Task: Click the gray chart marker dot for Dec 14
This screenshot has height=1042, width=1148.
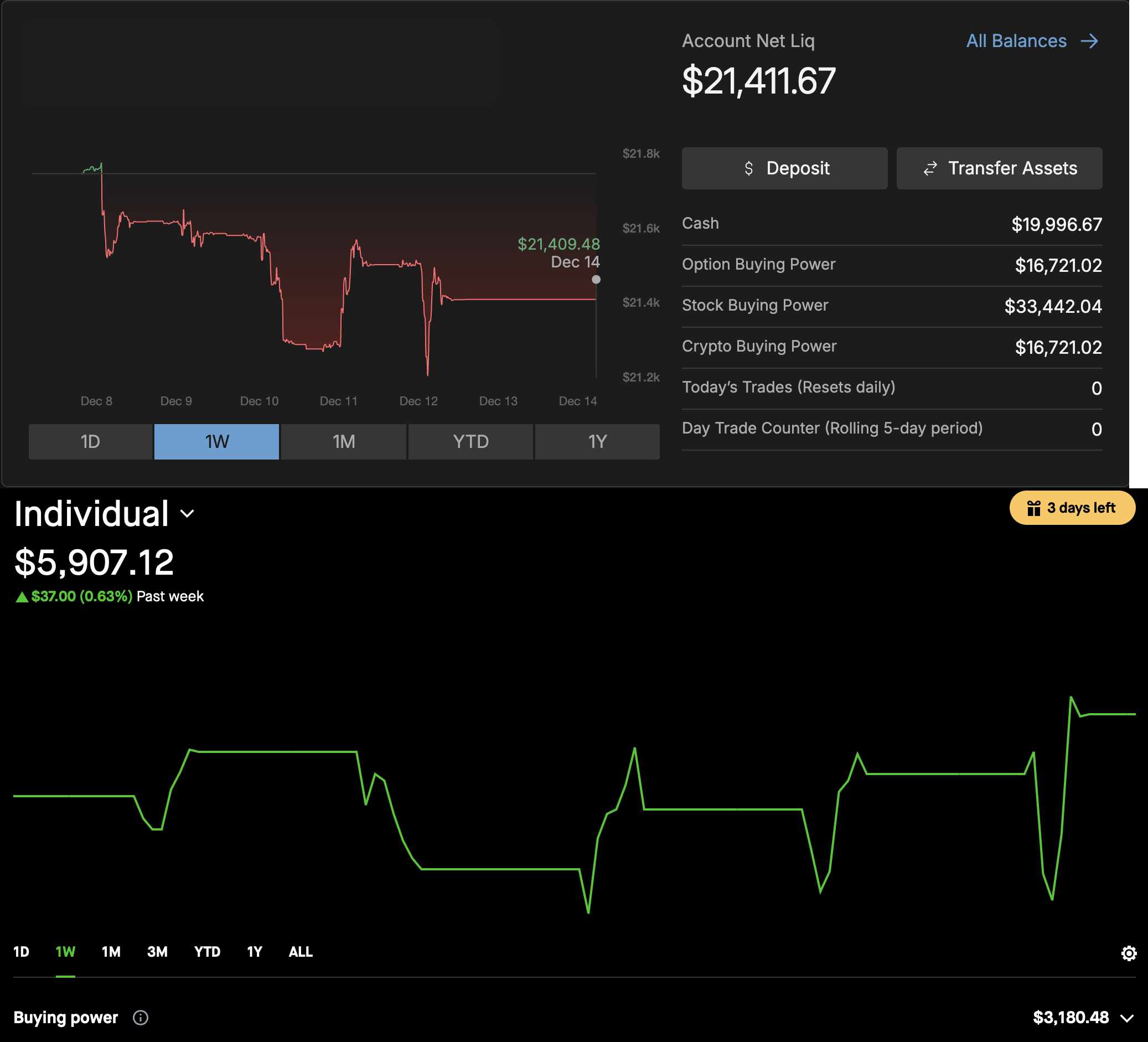Action: (x=596, y=280)
